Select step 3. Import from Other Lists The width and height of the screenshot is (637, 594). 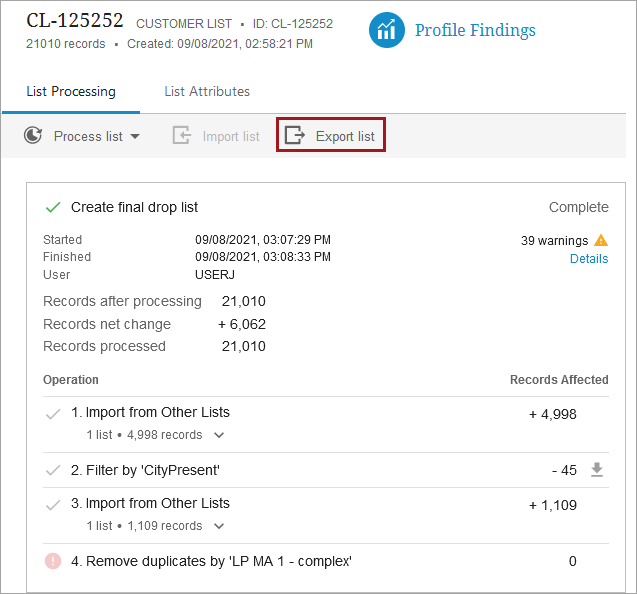(150, 503)
